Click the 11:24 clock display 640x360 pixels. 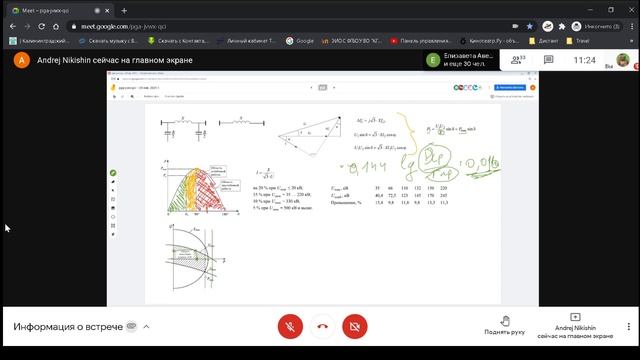click(584, 60)
